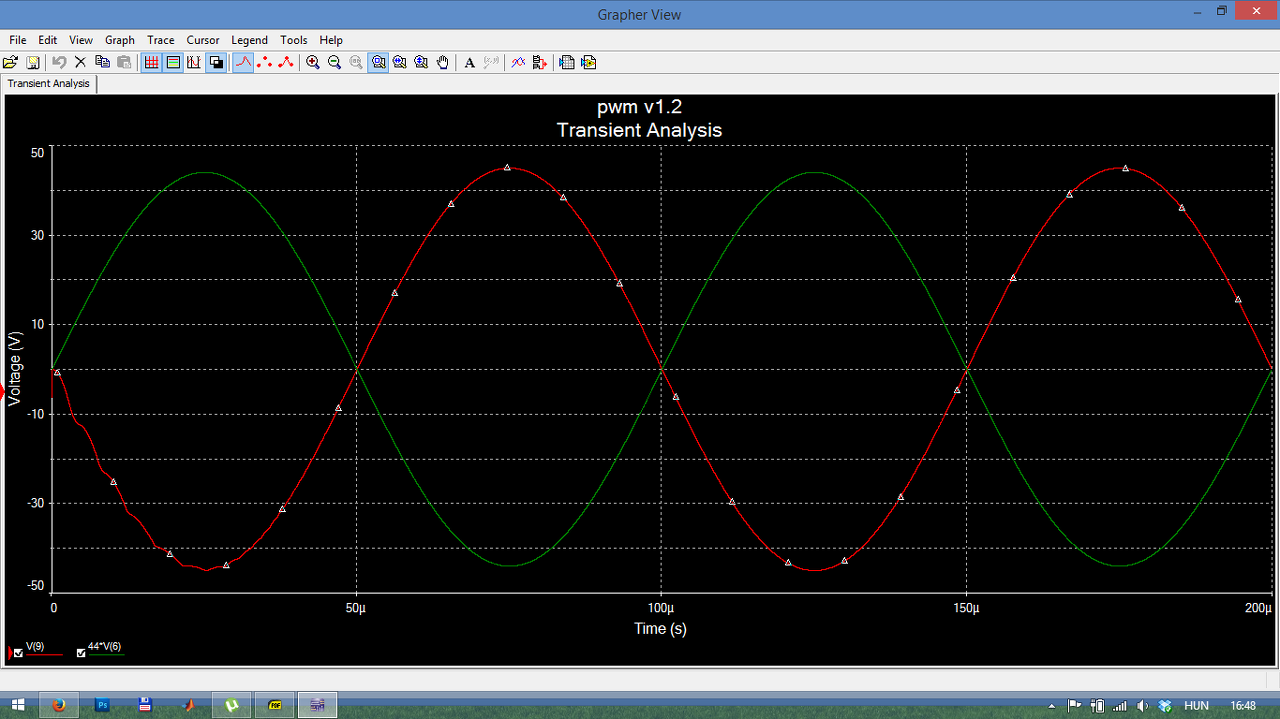The width and height of the screenshot is (1280, 719).
Task: Toggle the Show Legend toolbar button
Action: tap(173, 62)
